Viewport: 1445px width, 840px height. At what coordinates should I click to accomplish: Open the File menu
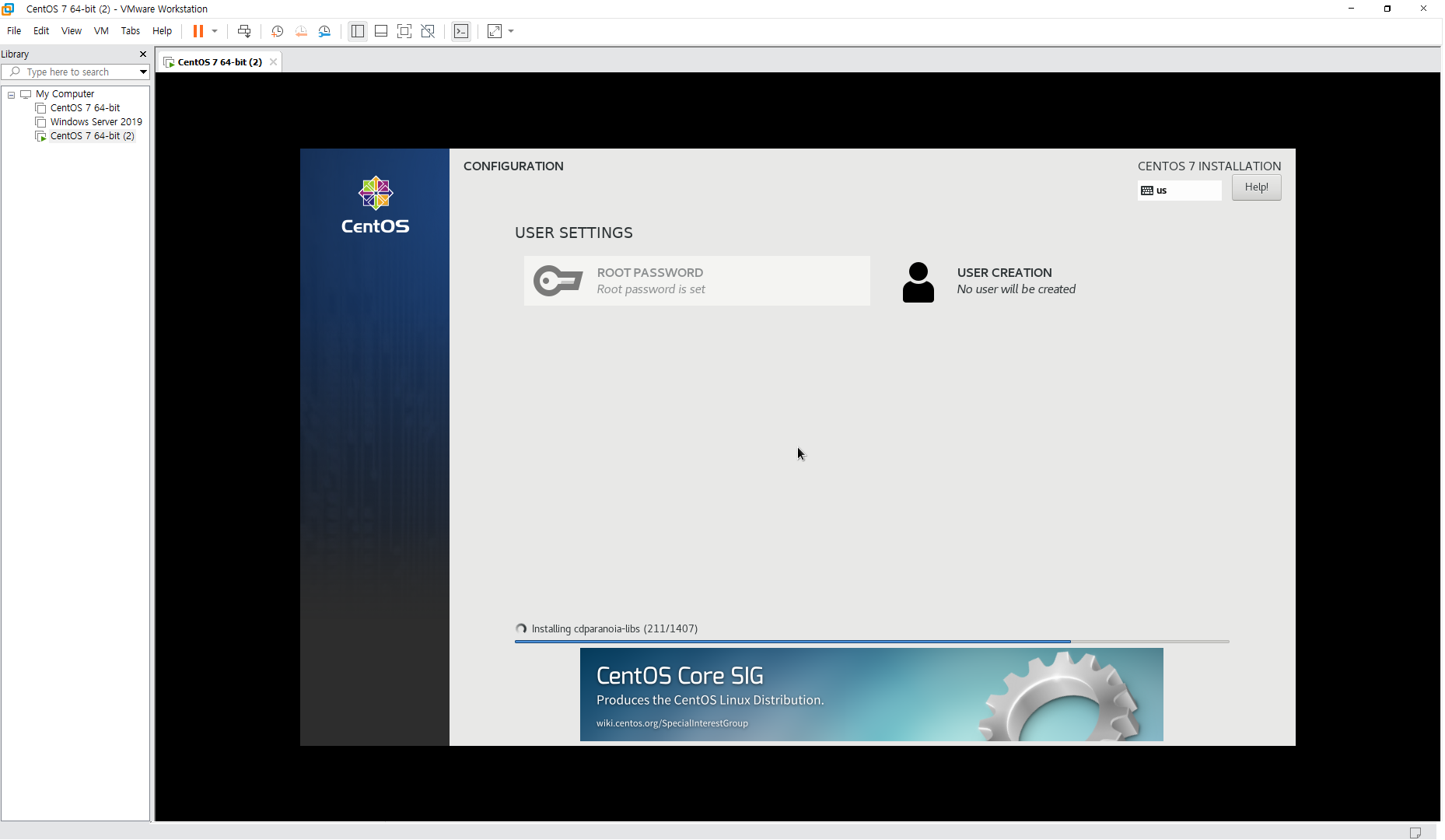(14, 31)
